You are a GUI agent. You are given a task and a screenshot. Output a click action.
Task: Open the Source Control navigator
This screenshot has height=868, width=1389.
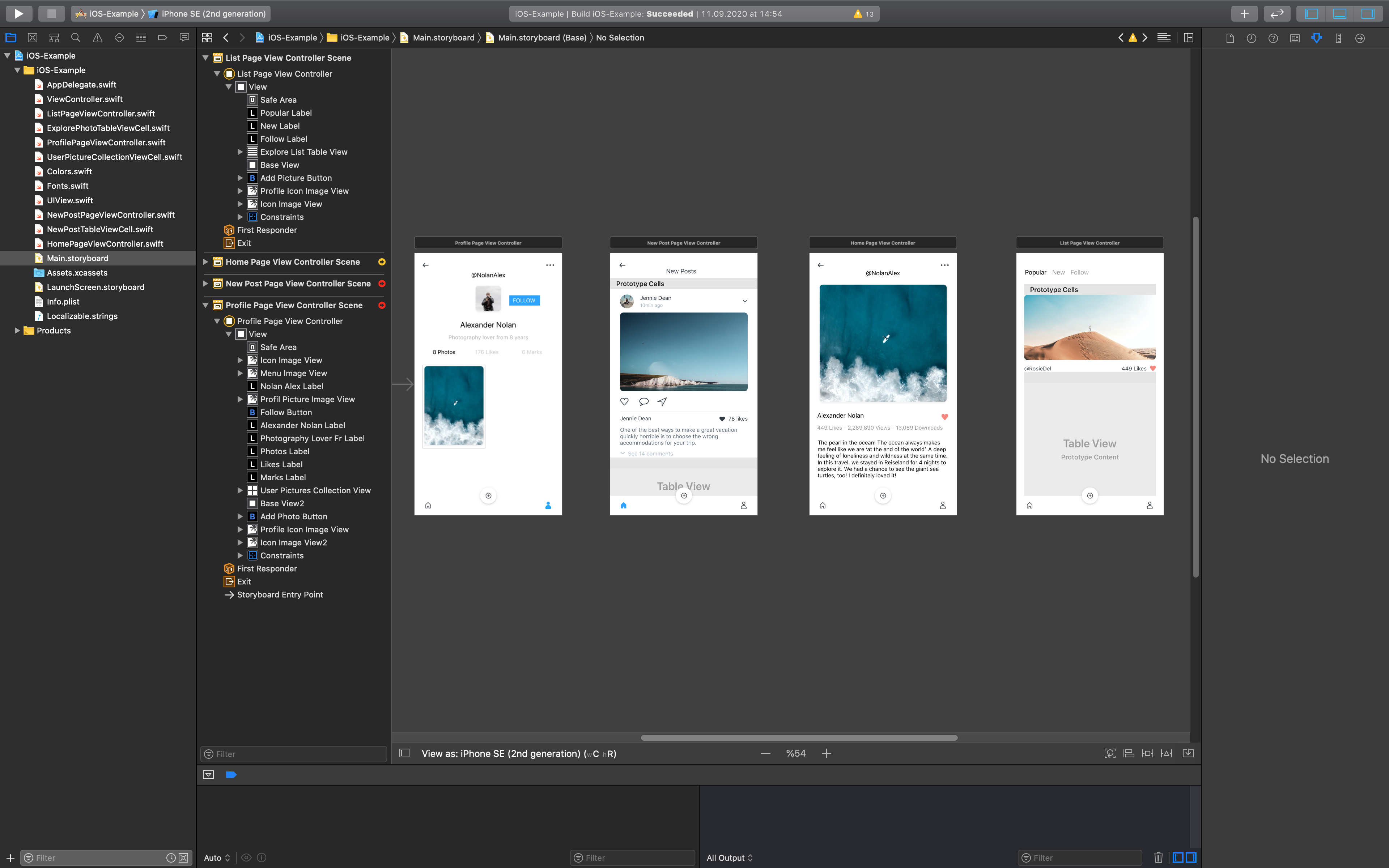33,38
